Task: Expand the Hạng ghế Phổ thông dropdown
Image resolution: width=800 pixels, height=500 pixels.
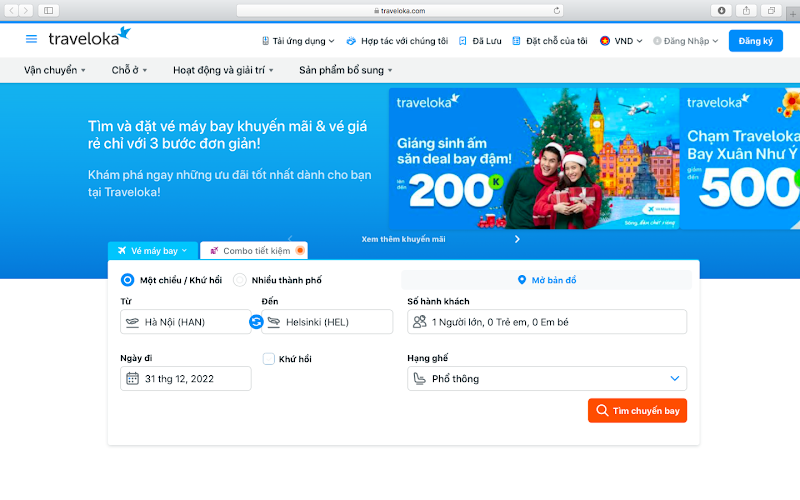Action: click(547, 379)
